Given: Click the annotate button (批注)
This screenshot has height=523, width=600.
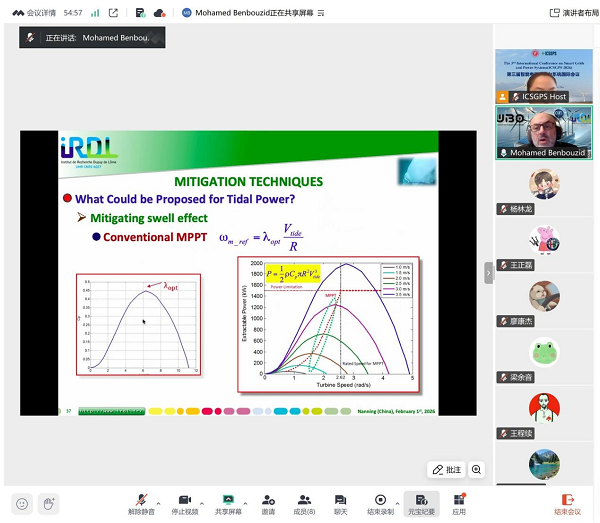Looking at the screenshot, I should coord(446,469).
